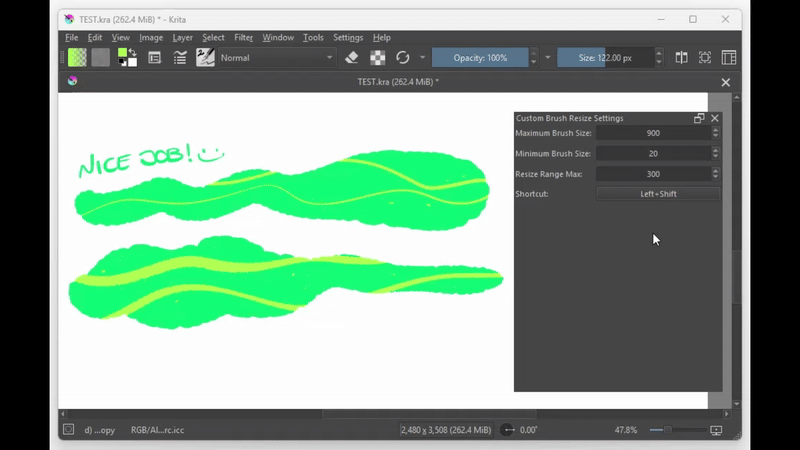Expand dropdown arrow next to reload preset
This screenshot has width=800, height=450.
tap(422, 58)
